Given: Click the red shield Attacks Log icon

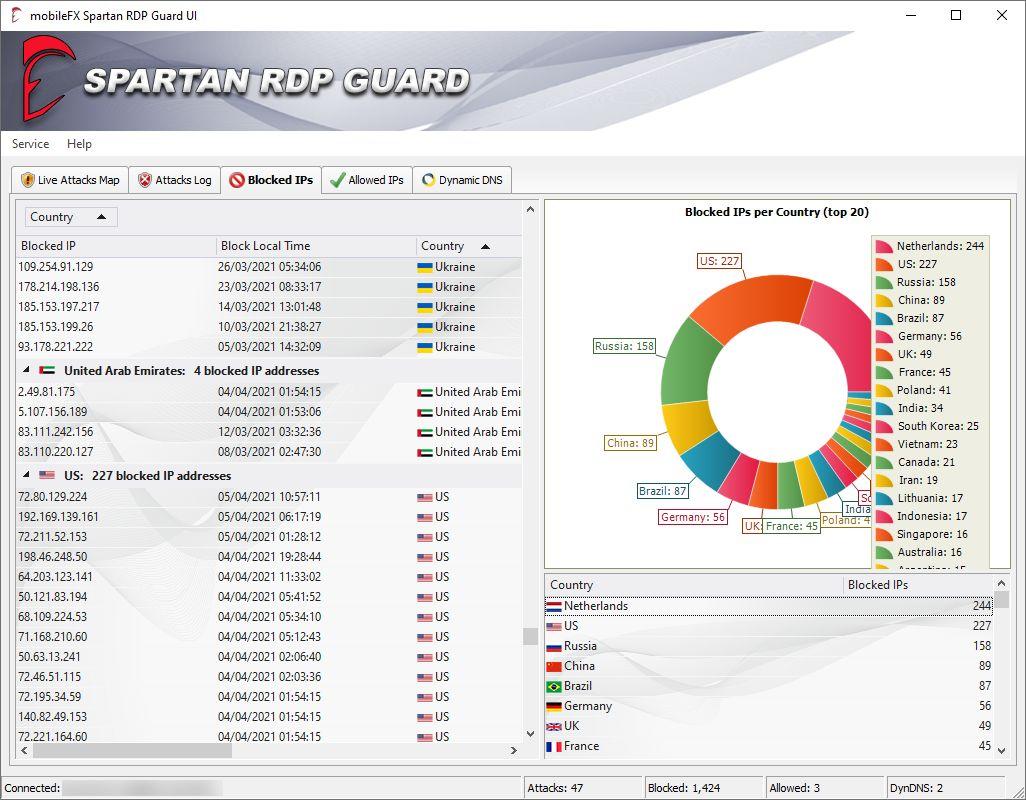Looking at the screenshot, I should pyautogui.click(x=145, y=180).
